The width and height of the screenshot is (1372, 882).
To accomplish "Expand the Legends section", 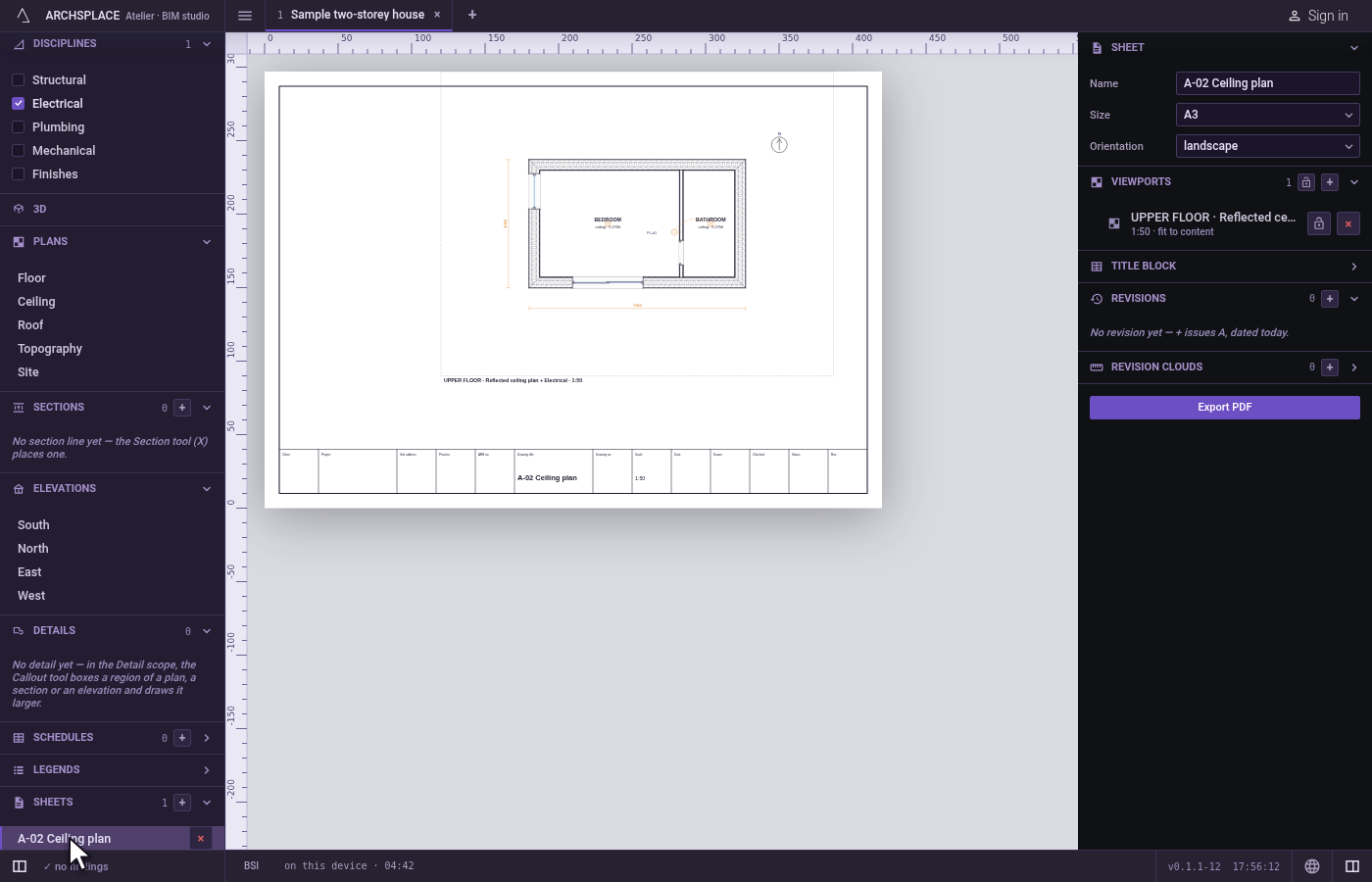I will [207, 770].
